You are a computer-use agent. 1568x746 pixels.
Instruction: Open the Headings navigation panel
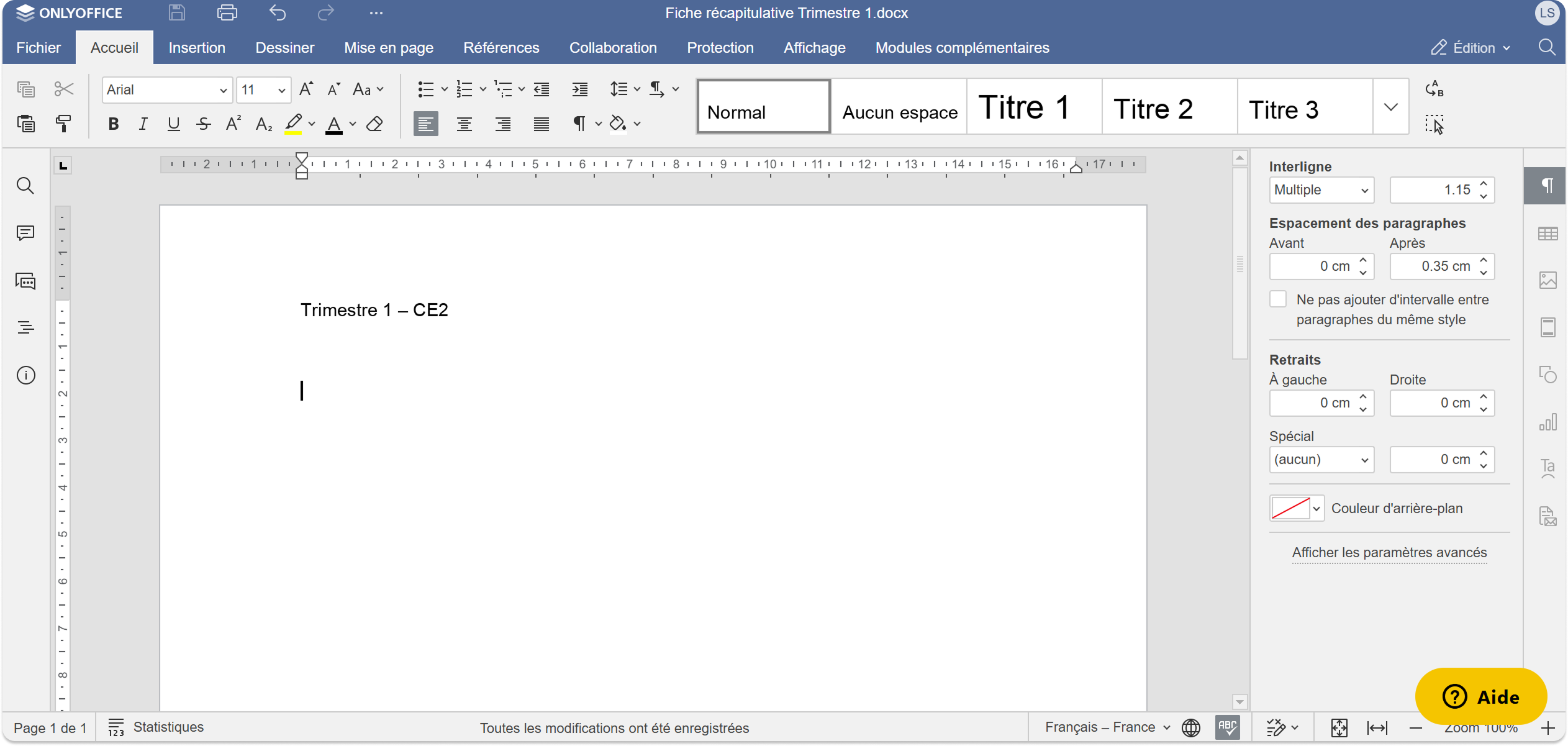pyautogui.click(x=25, y=327)
